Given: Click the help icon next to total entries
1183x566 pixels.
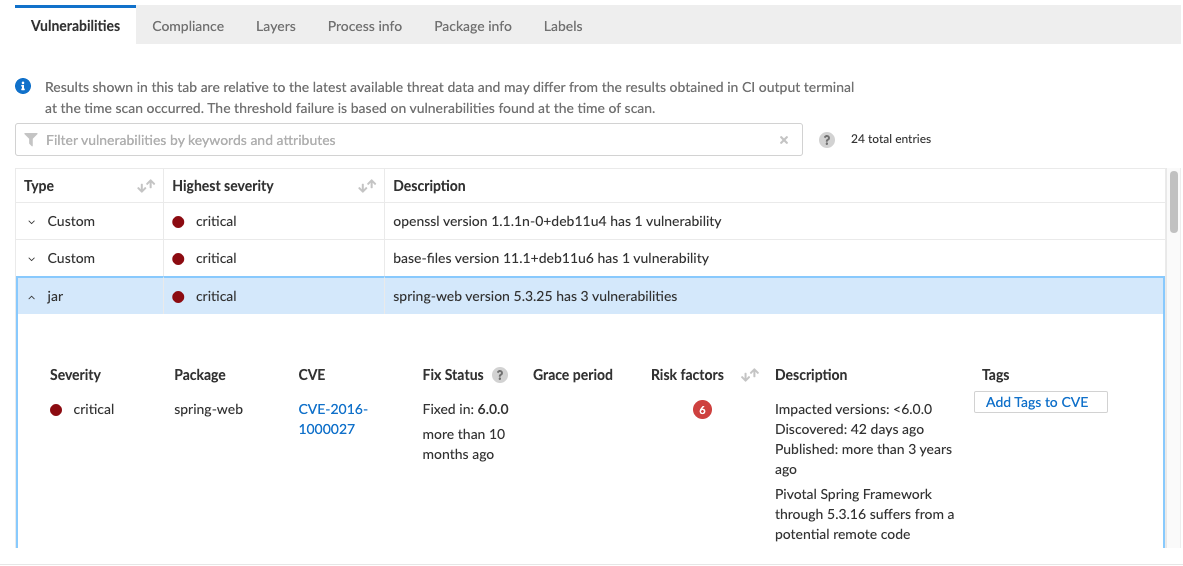Looking at the screenshot, I should click(x=827, y=140).
